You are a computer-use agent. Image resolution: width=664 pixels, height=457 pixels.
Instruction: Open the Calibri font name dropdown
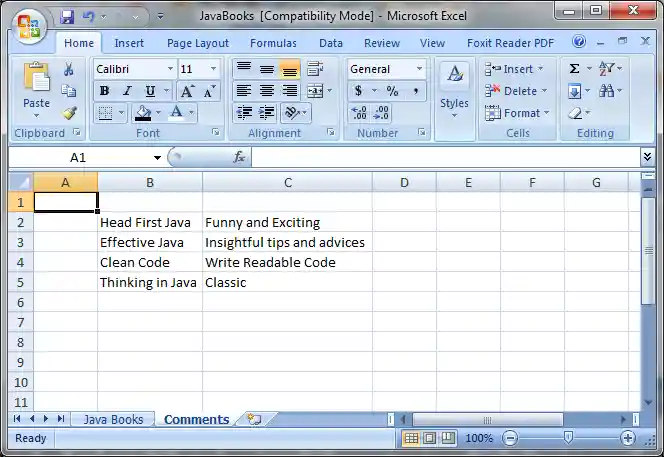[x=170, y=69]
